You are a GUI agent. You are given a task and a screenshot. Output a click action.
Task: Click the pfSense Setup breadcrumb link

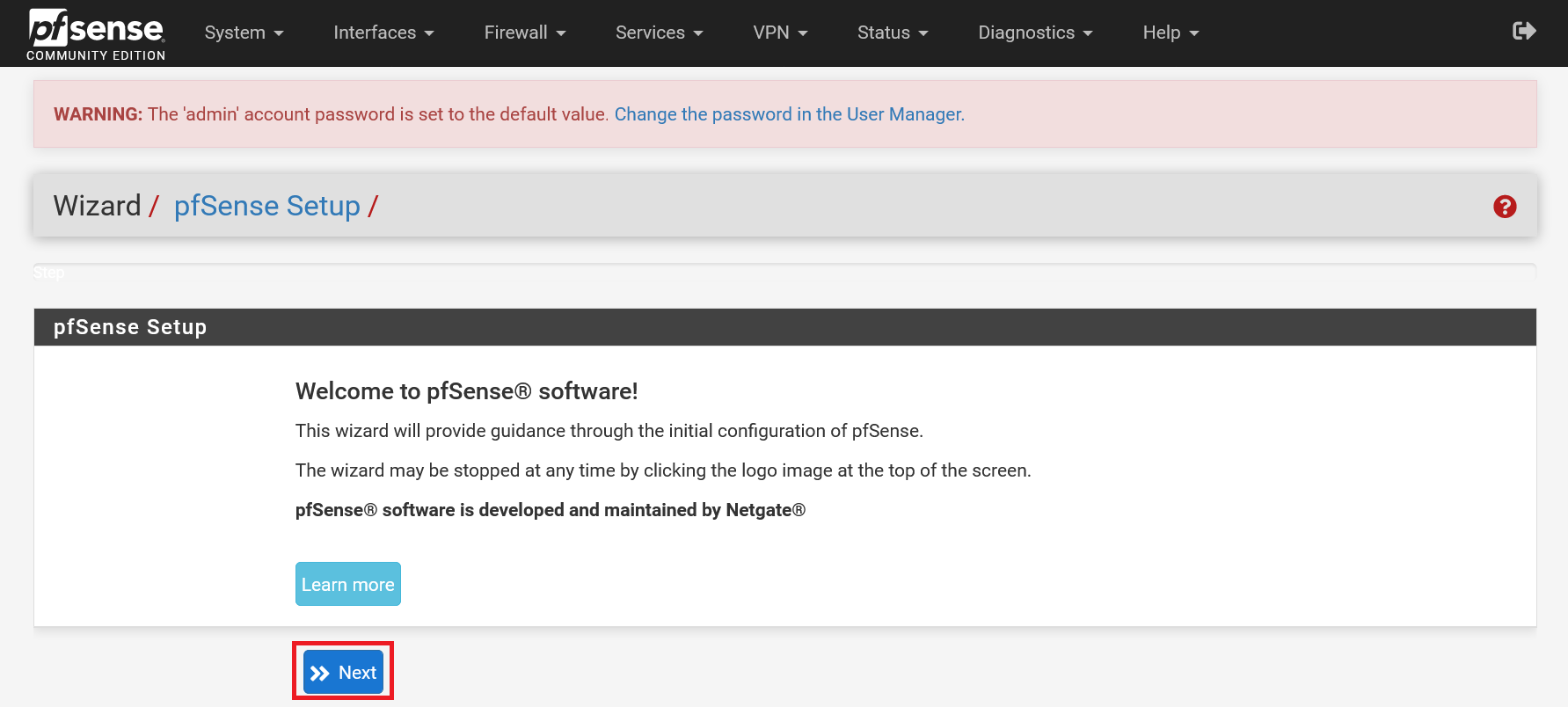[x=267, y=206]
